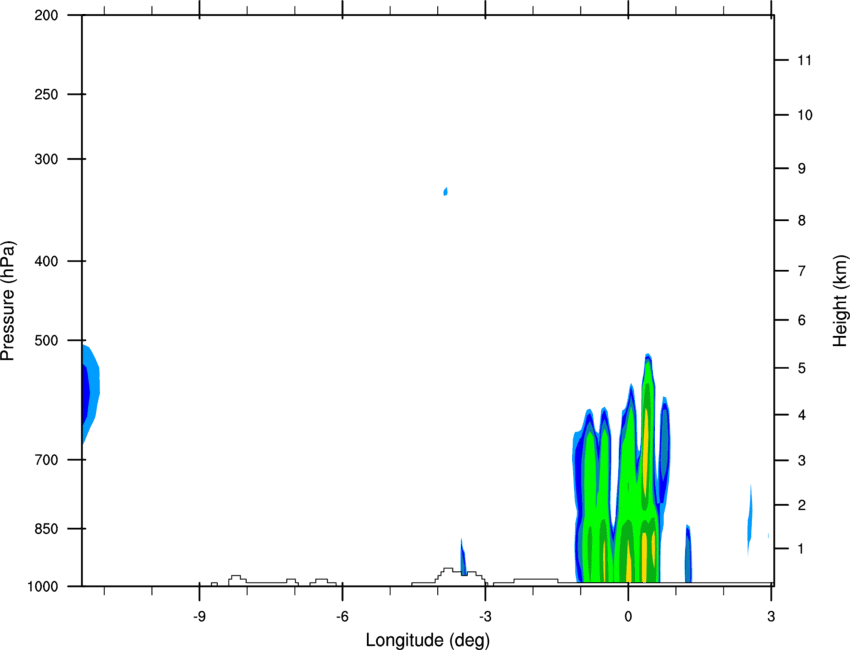Click the 9 km height label
The width and height of the screenshot is (850, 650).
click(x=802, y=169)
